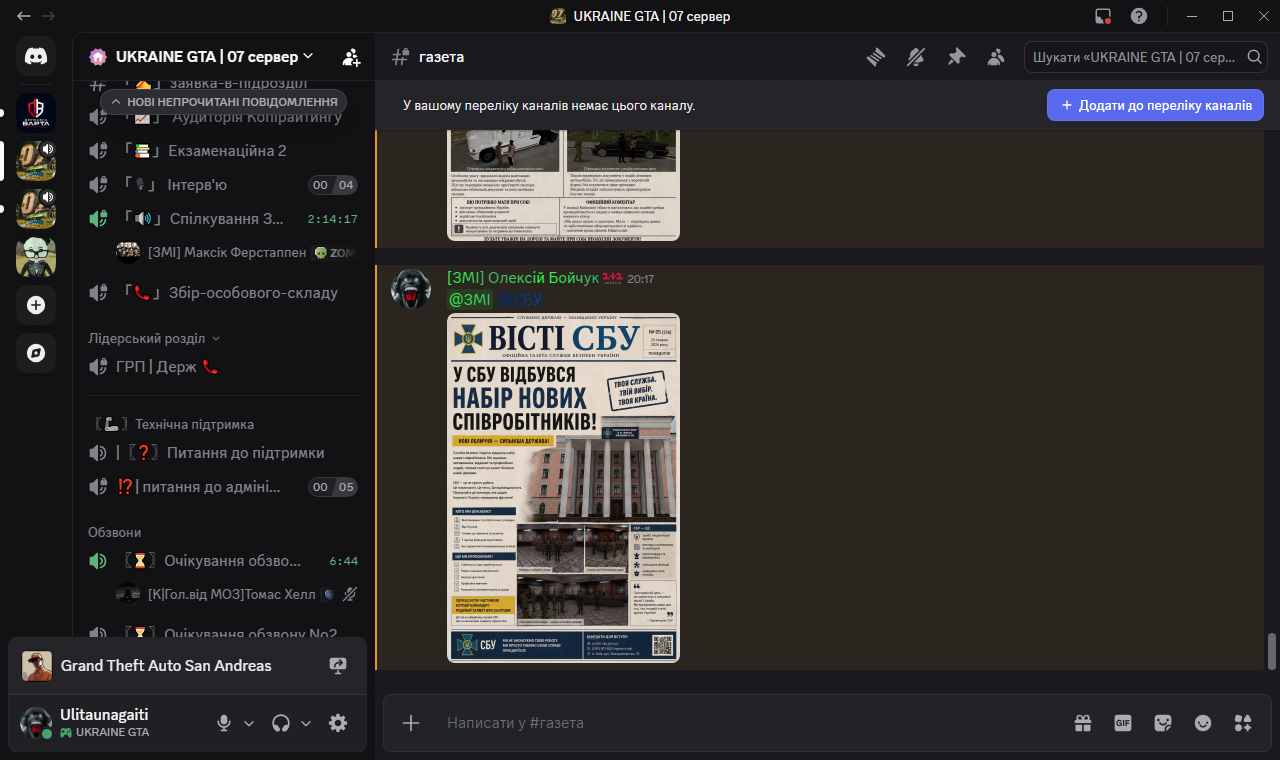Toggle notification settings bell icon
The image size is (1280, 760).
[x=916, y=57]
